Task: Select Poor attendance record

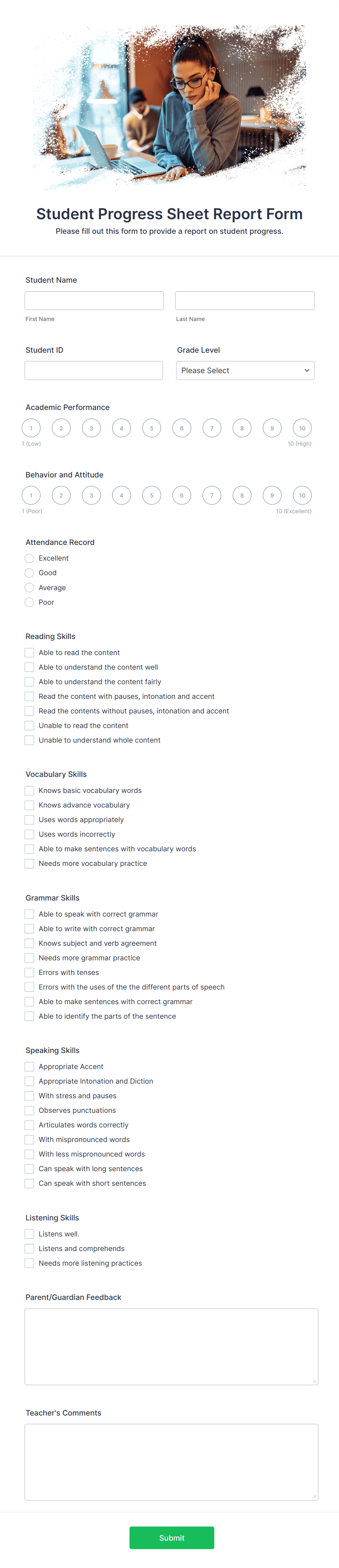Action: 29,602
